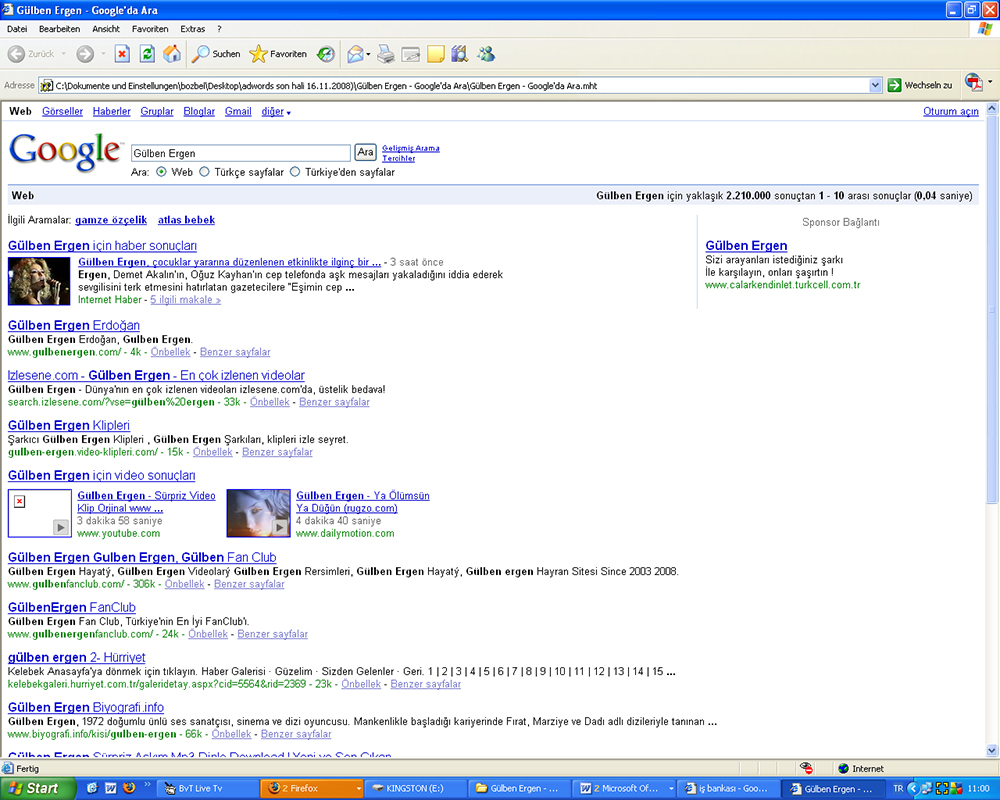Expand the 2 Microsoft Office taskbar group
1000x800 pixels.
tap(671, 789)
